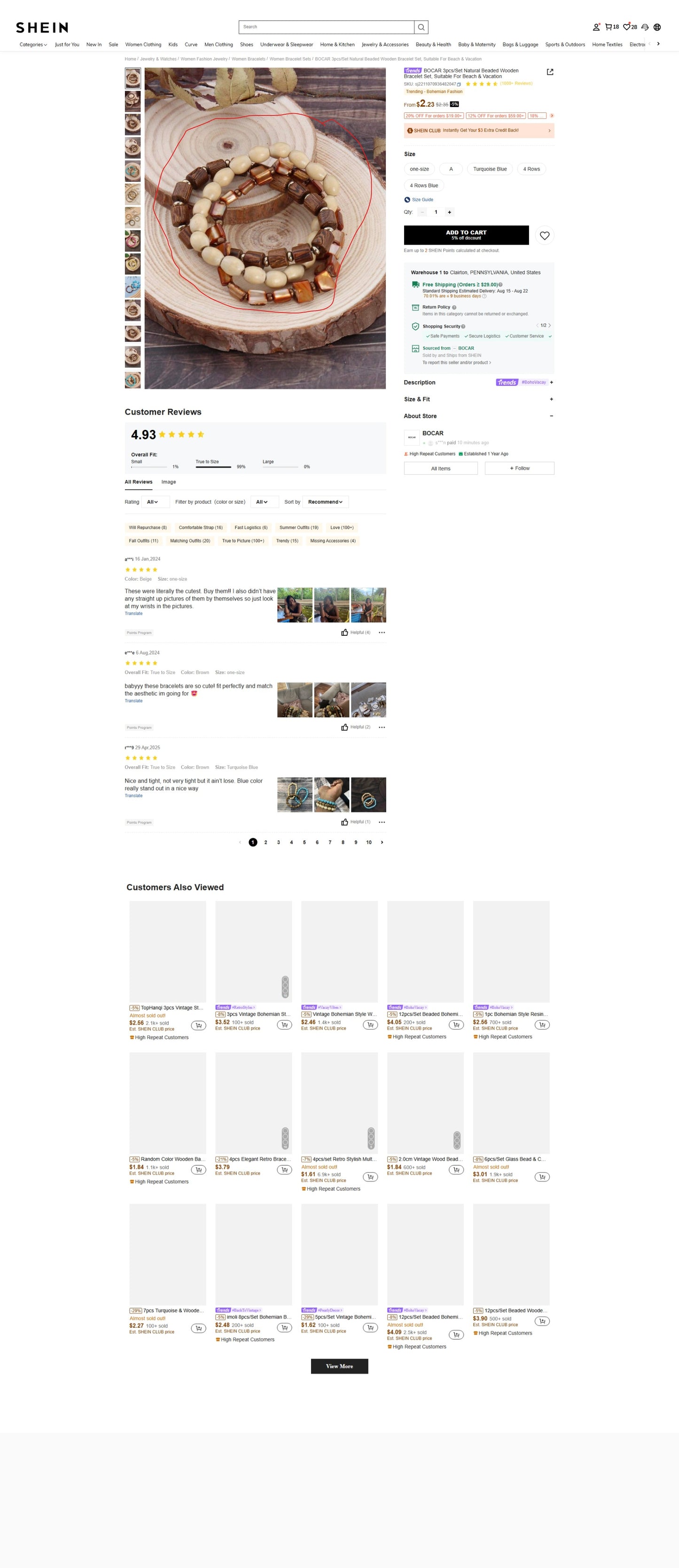
Task: Click thumbs-up Helpful on first review
Action: (345, 632)
